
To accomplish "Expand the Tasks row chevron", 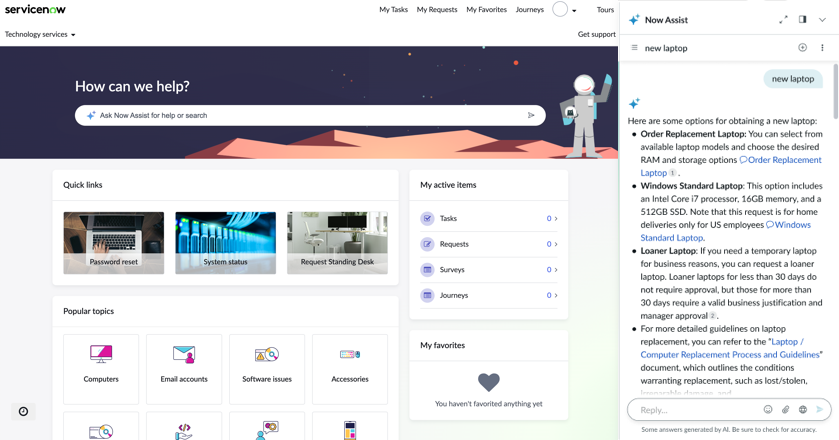I will [x=556, y=218].
